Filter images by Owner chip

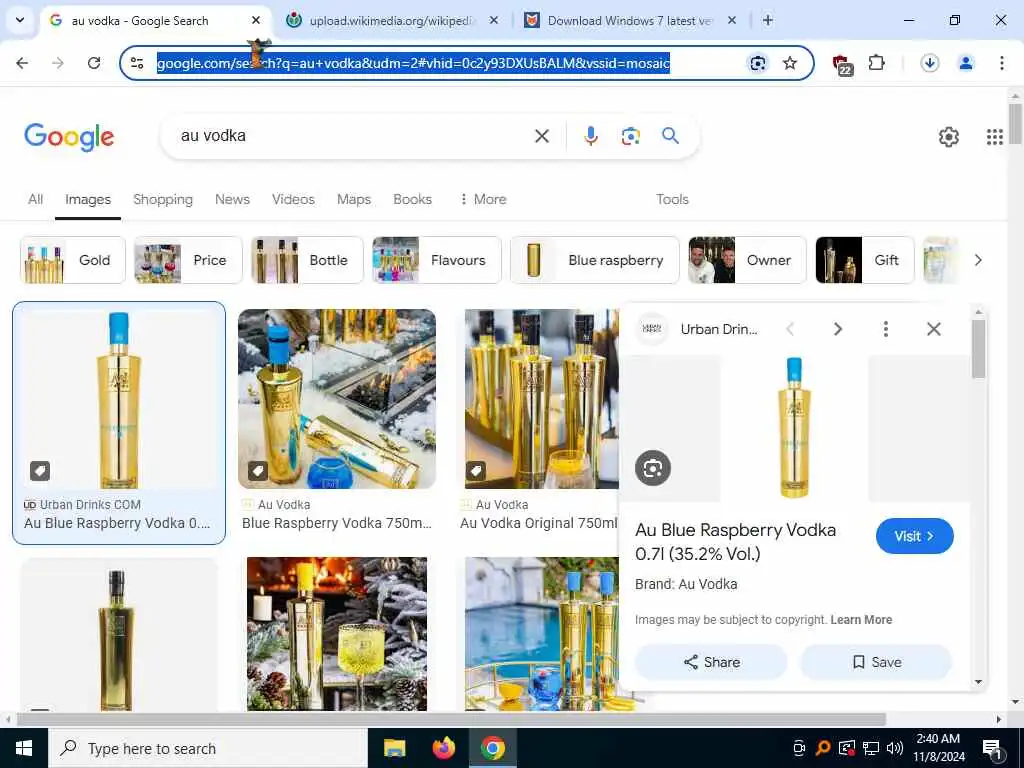click(747, 260)
